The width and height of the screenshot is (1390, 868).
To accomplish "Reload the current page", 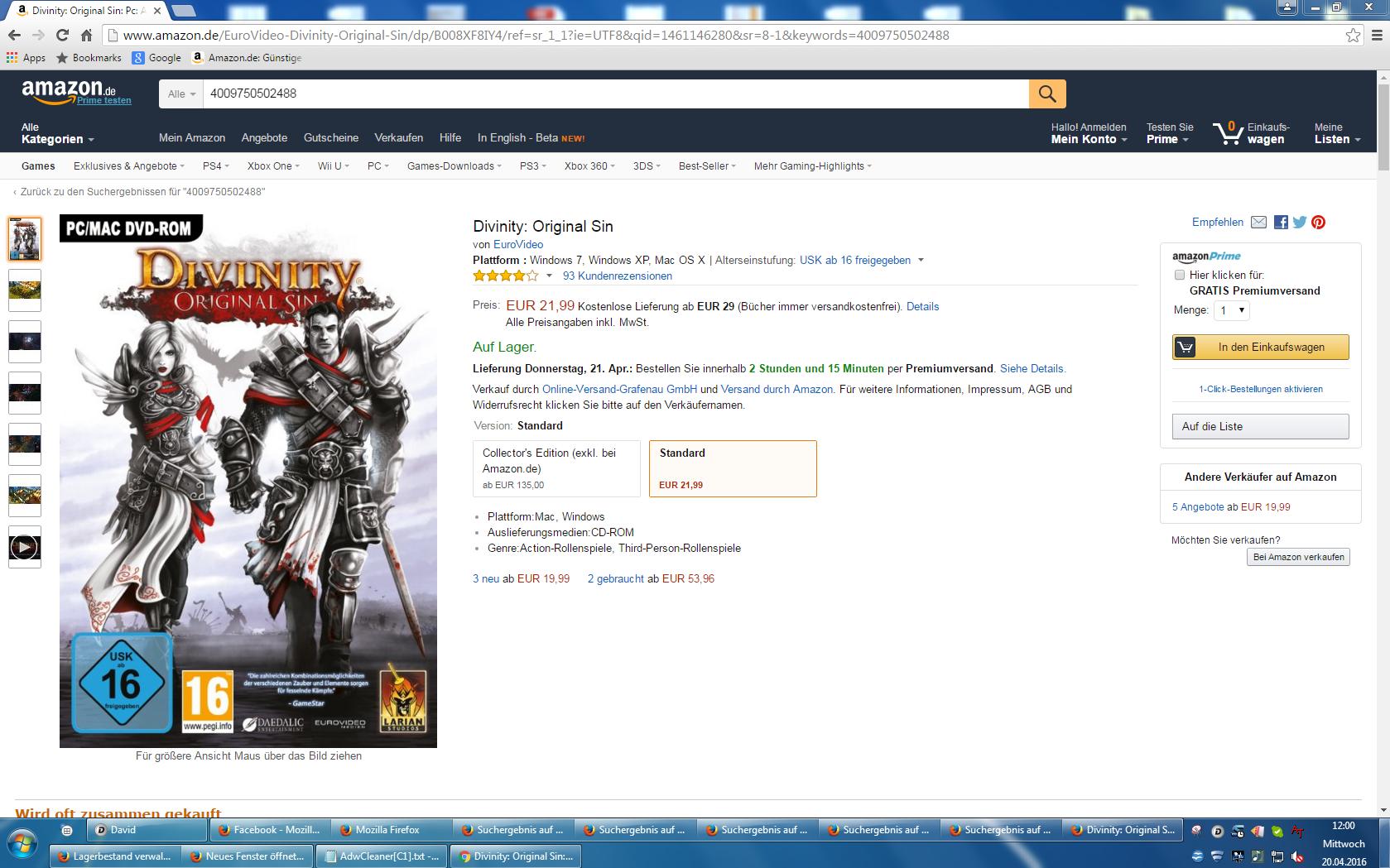I will pos(62,35).
